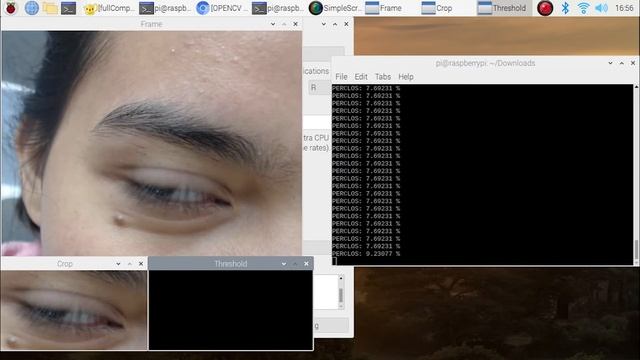Viewport: 640px width, 360px height.
Task: Click the Frame window title bar
Action: tap(151, 24)
